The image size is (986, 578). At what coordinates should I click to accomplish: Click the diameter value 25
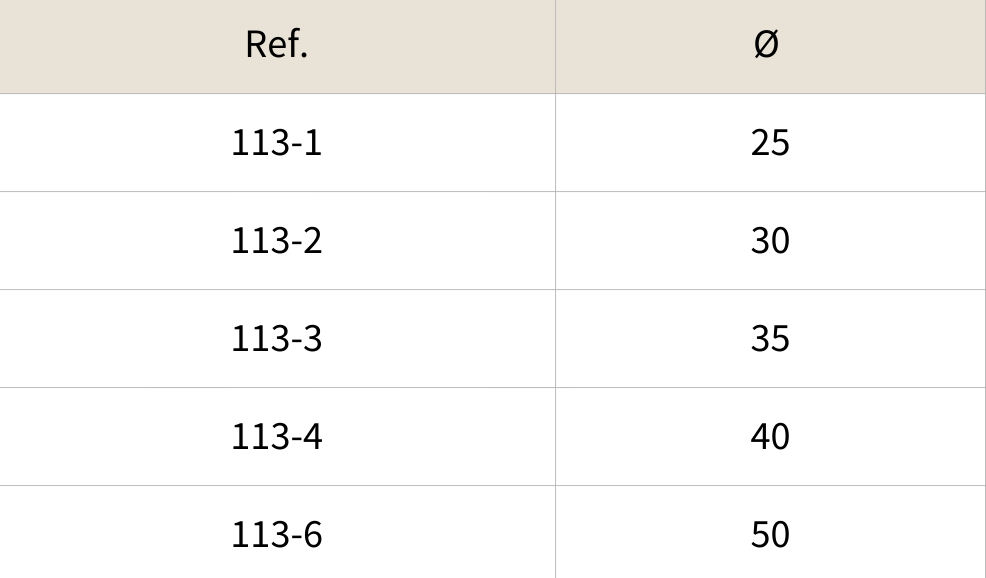769,143
